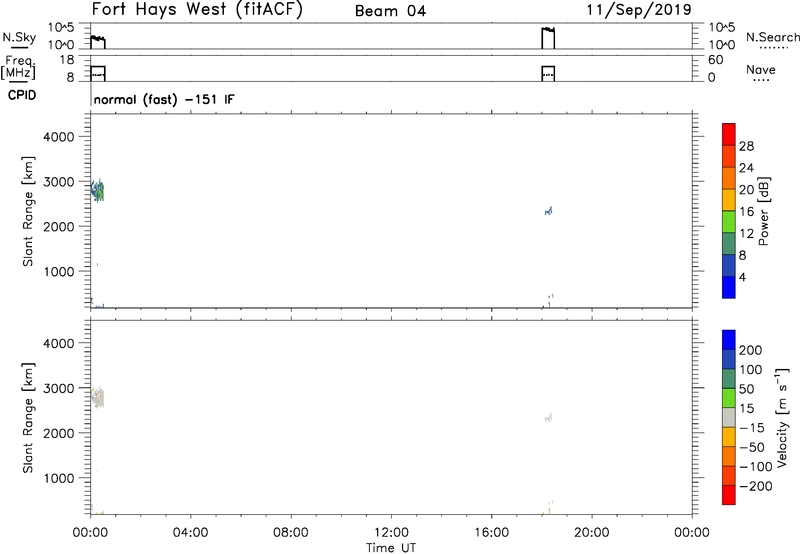Click Velocity segment between -50 and -15
This screenshot has height=554, width=800.
pyautogui.click(x=729, y=437)
